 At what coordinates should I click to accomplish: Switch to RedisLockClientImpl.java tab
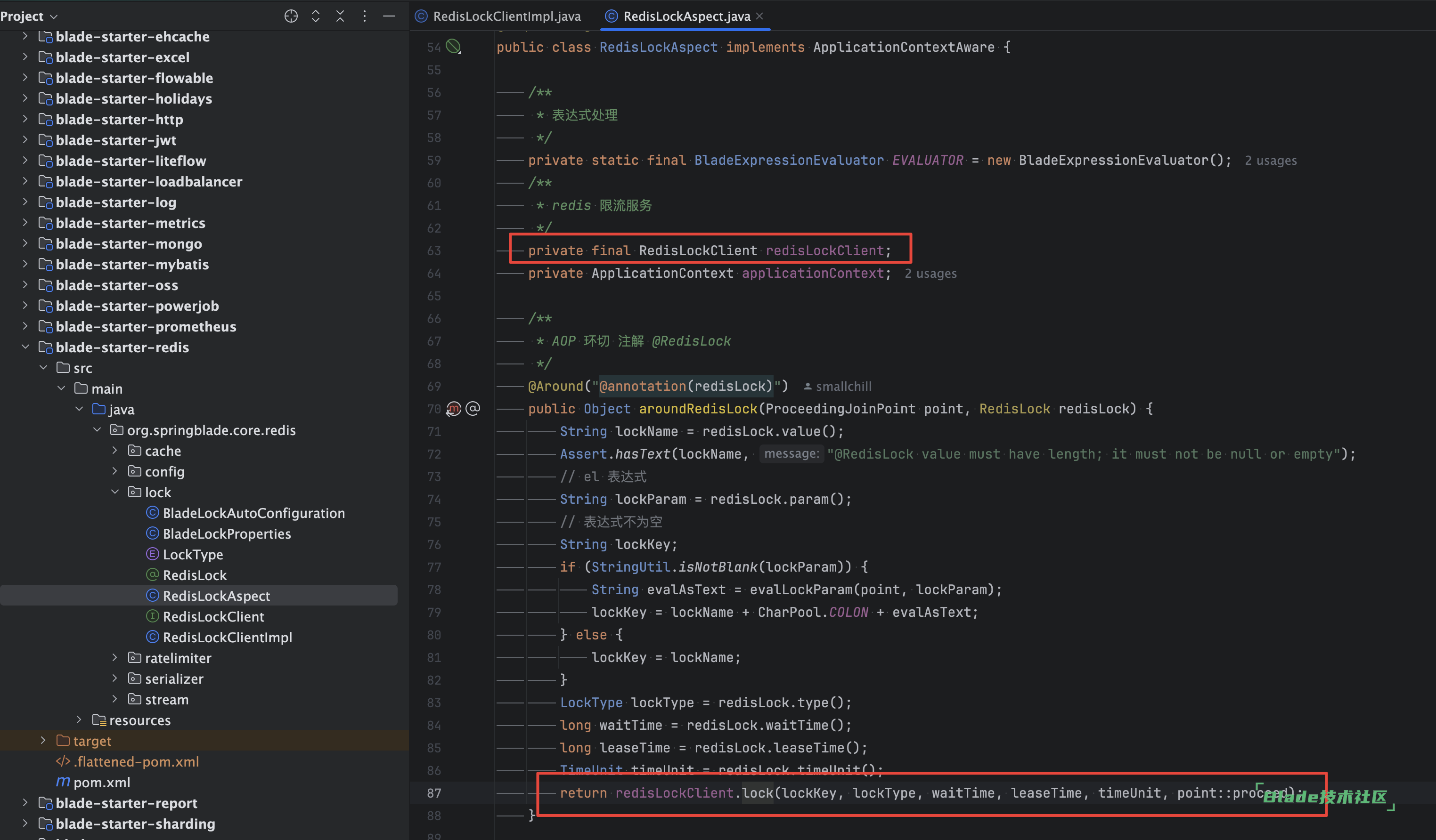(498, 16)
